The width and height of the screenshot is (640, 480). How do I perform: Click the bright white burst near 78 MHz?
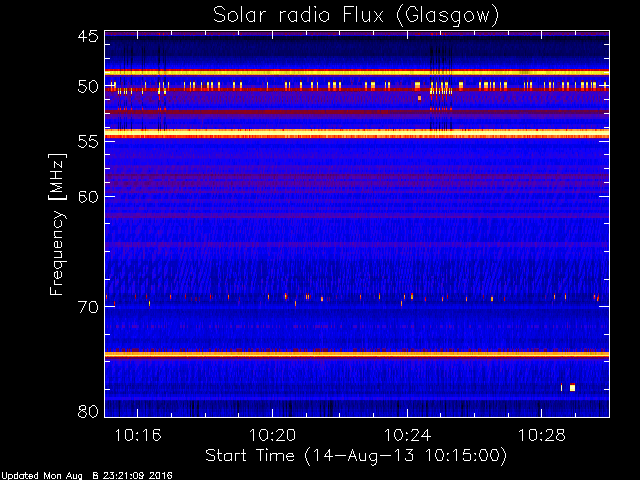(572, 387)
